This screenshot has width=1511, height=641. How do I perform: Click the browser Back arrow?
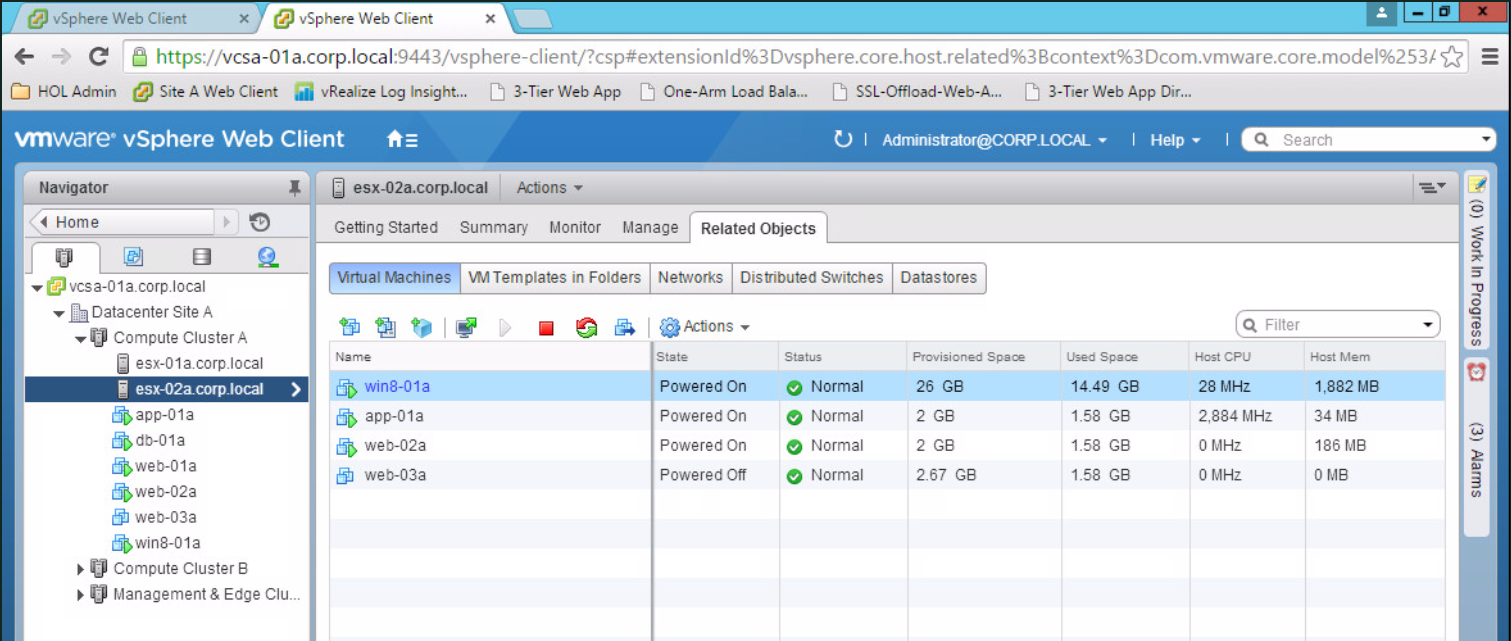(x=24, y=56)
